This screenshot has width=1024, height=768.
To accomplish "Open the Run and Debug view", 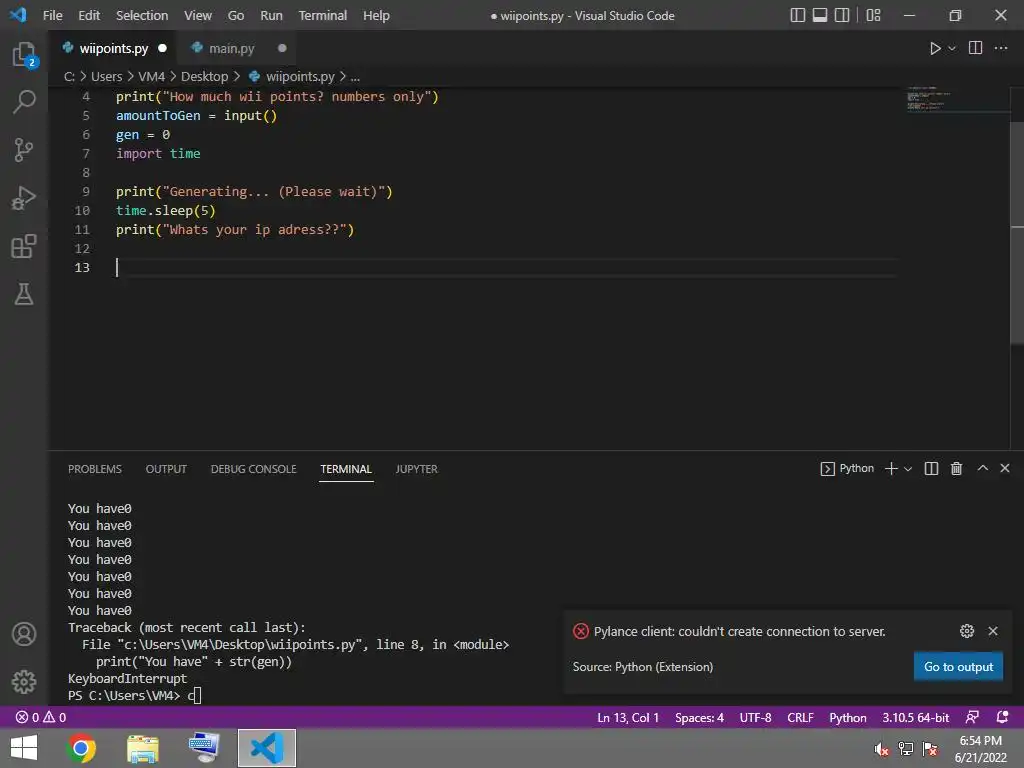I will pos(24,198).
